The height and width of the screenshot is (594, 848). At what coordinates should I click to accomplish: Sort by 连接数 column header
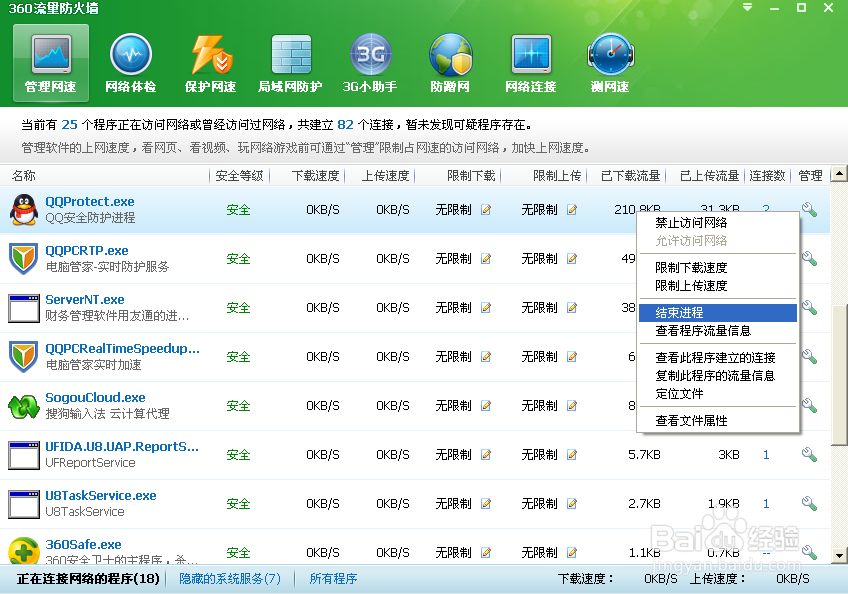[767, 176]
